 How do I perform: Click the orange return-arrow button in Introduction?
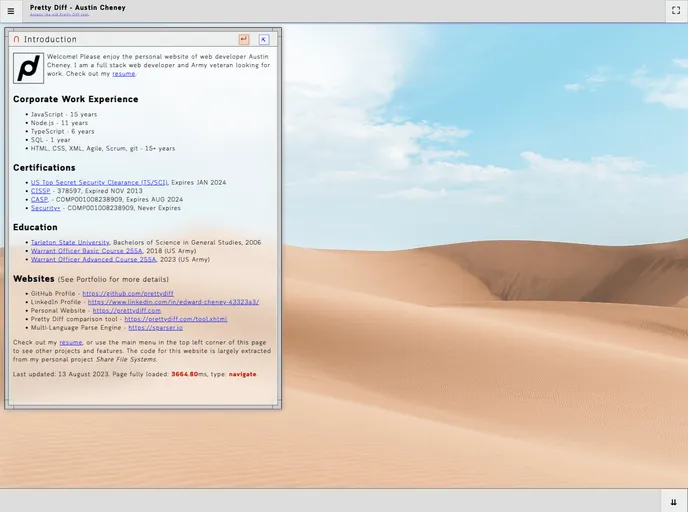244,39
